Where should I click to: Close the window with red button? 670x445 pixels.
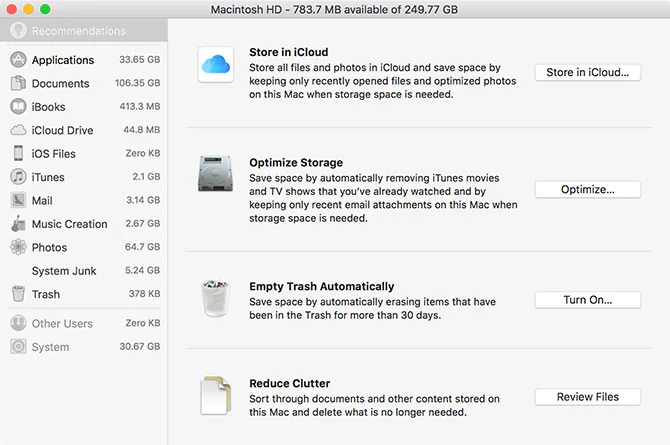pos(12,9)
